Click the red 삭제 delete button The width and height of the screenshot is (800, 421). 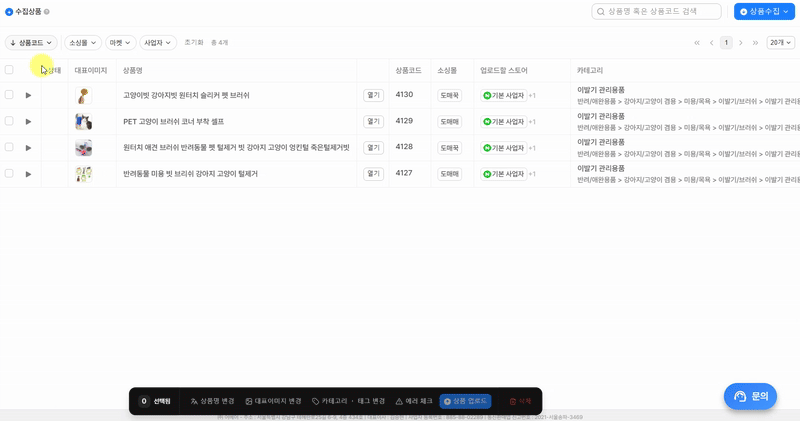point(520,401)
